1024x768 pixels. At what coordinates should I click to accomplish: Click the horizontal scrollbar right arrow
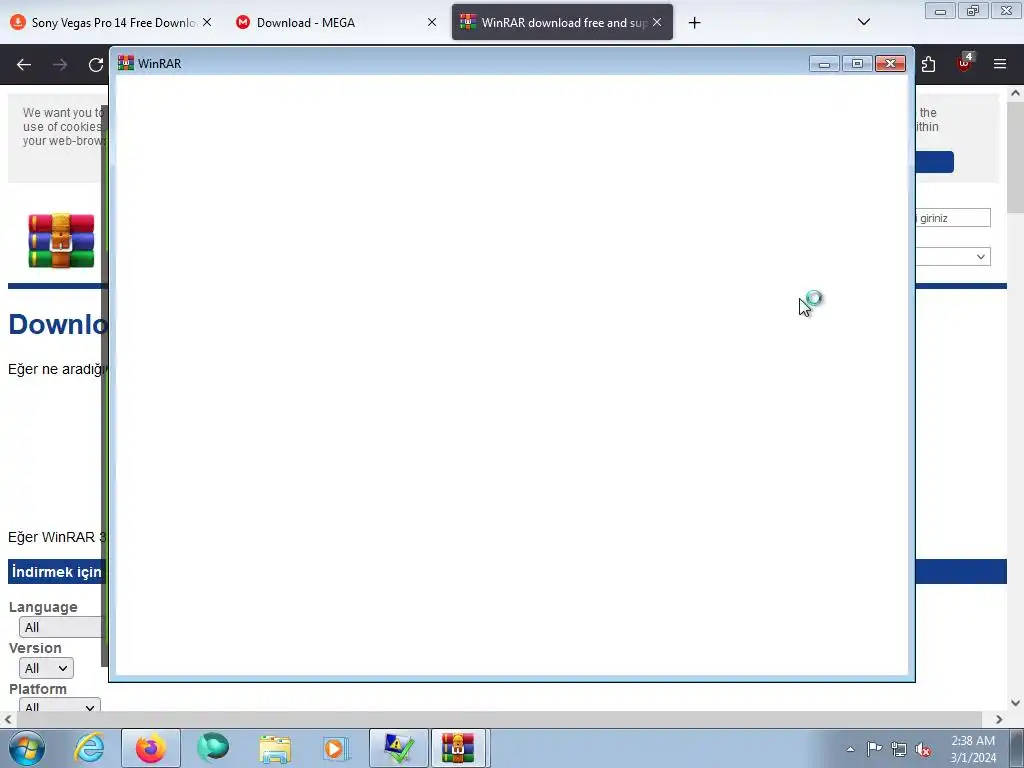(x=999, y=719)
